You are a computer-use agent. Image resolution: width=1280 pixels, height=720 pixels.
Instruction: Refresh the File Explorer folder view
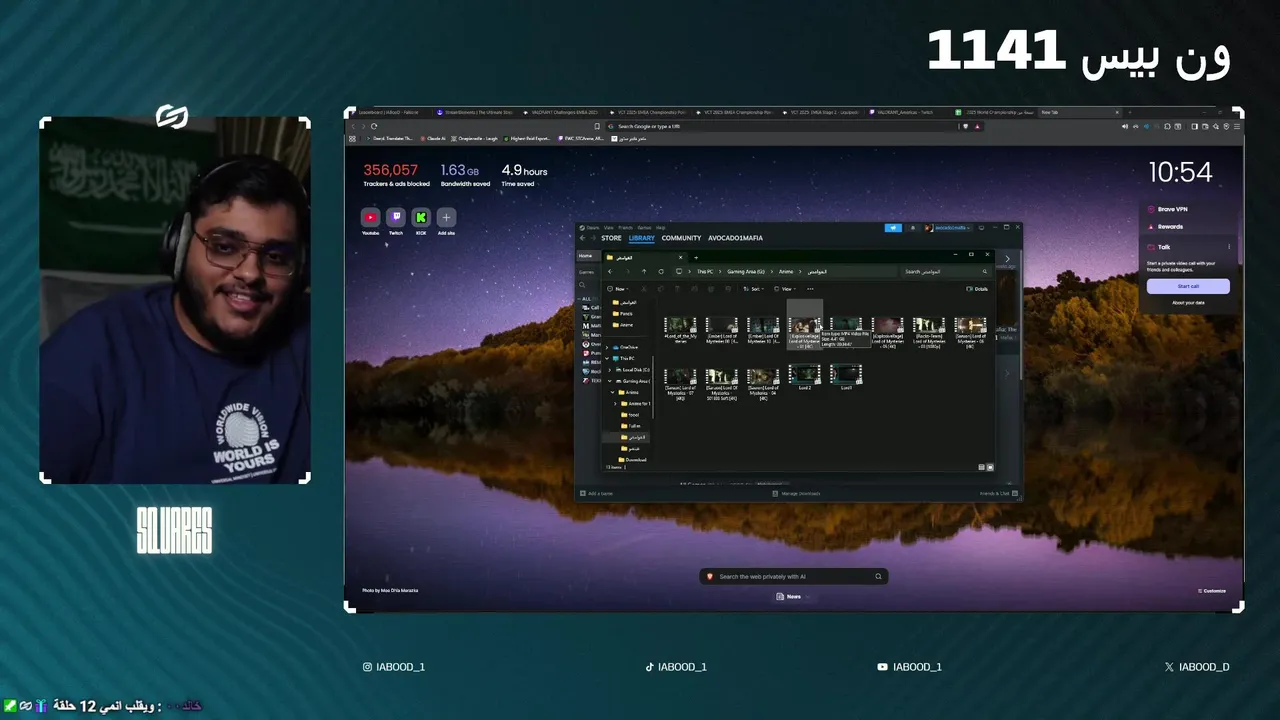(x=661, y=271)
